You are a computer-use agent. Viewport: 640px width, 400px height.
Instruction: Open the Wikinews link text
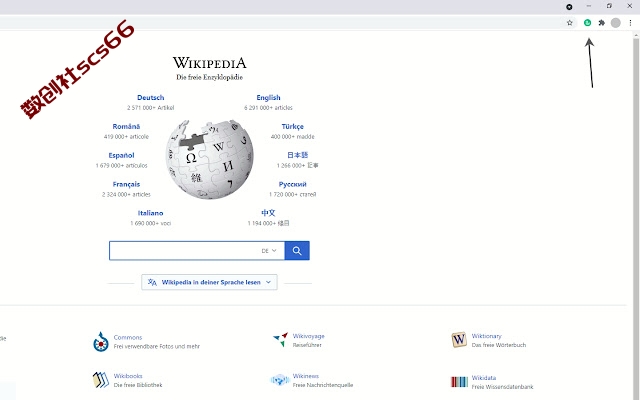click(x=306, y=376)
